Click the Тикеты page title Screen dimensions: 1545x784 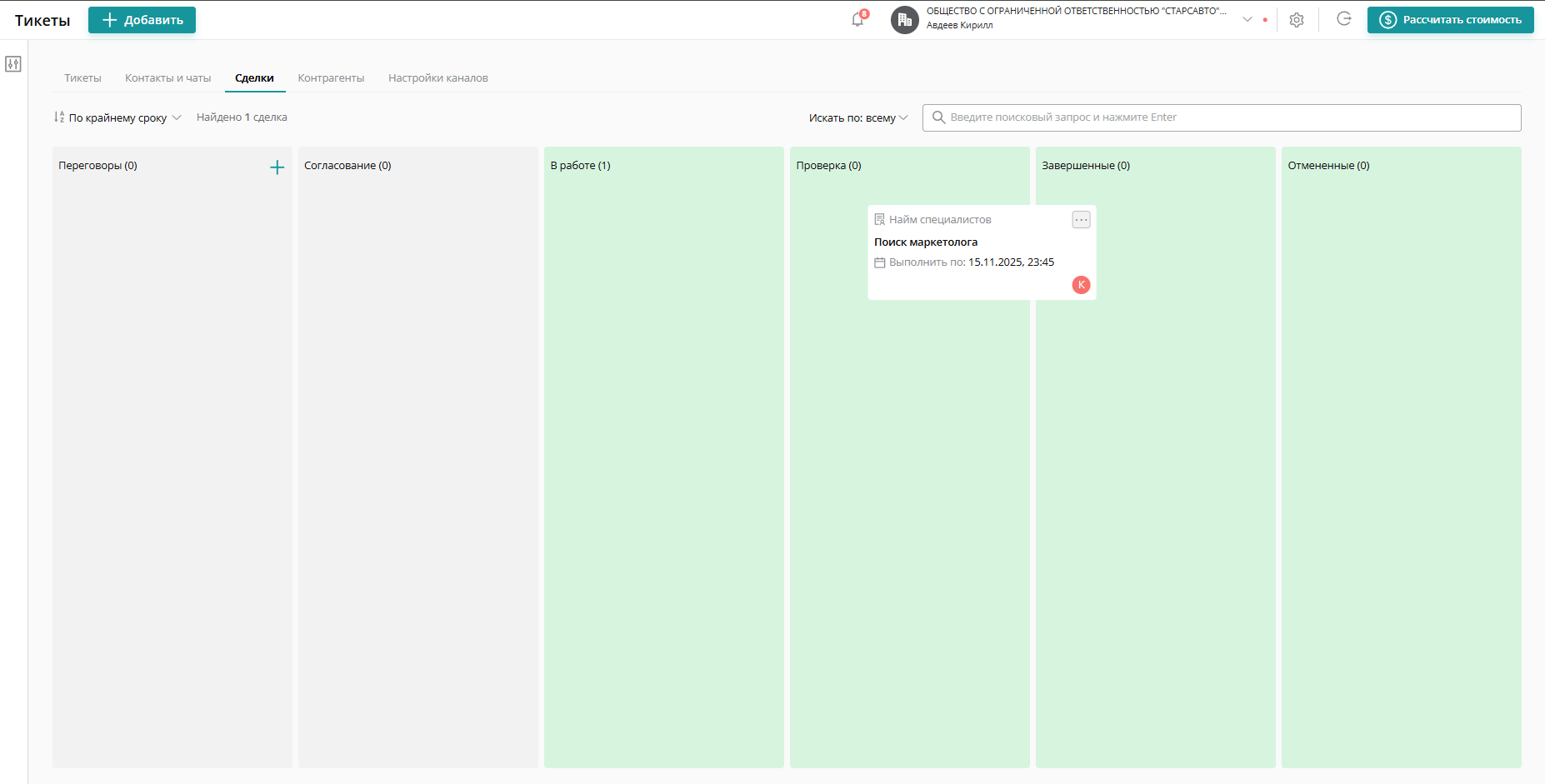pyautogui.click(x=42, y=21)
